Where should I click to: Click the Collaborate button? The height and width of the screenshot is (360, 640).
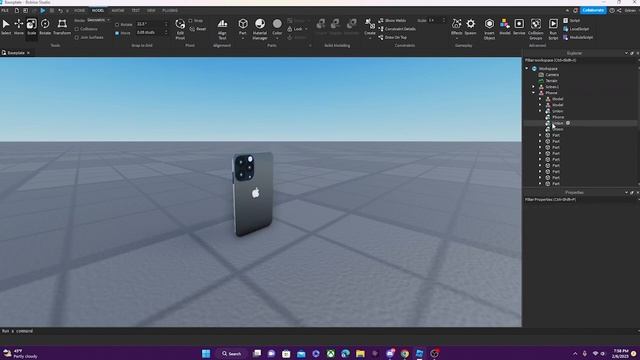pos(593,10)
